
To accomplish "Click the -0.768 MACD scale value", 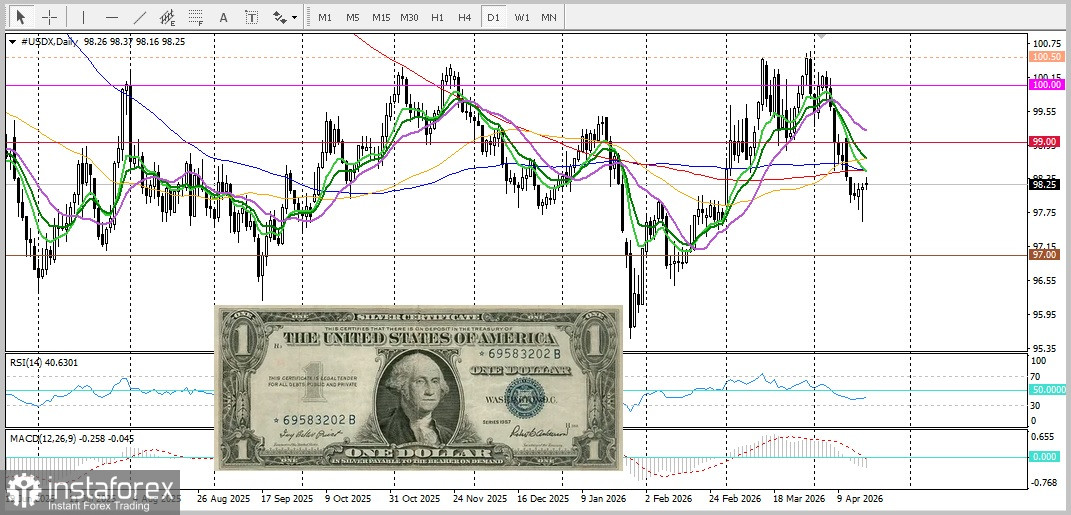I will coord(1044,482).
